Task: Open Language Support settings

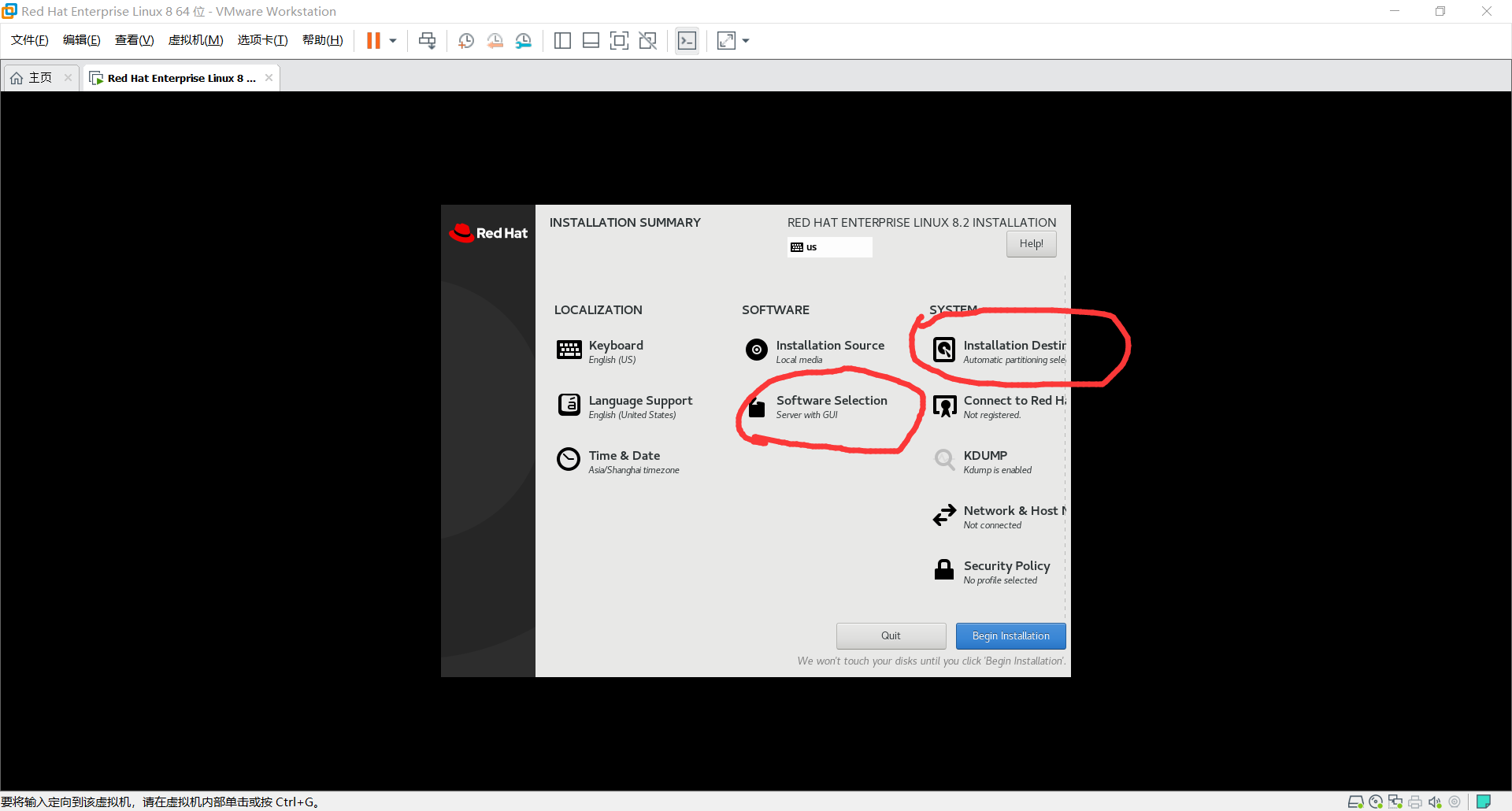Action: point(625,406)
